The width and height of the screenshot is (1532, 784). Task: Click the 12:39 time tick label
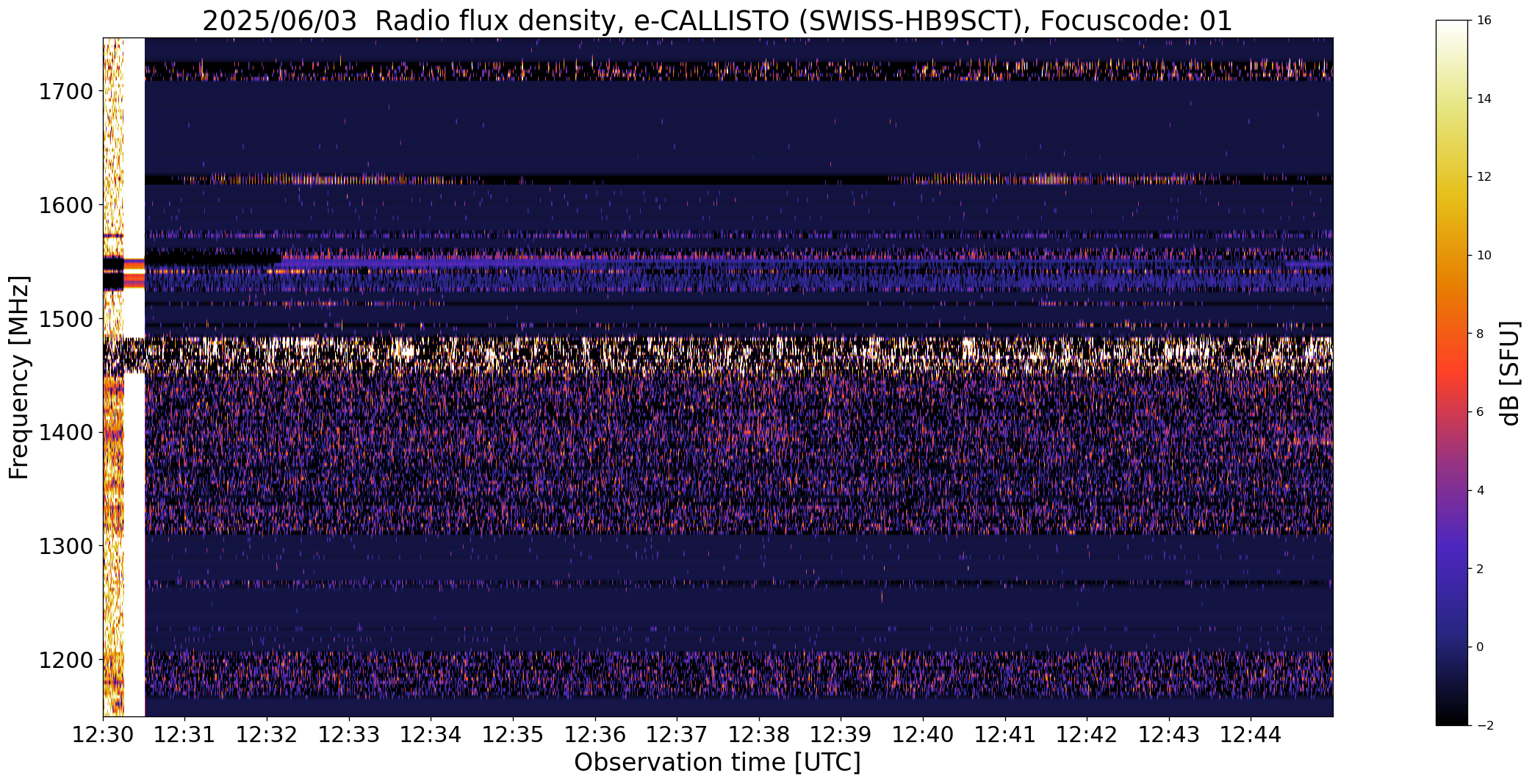pos(841,735)
